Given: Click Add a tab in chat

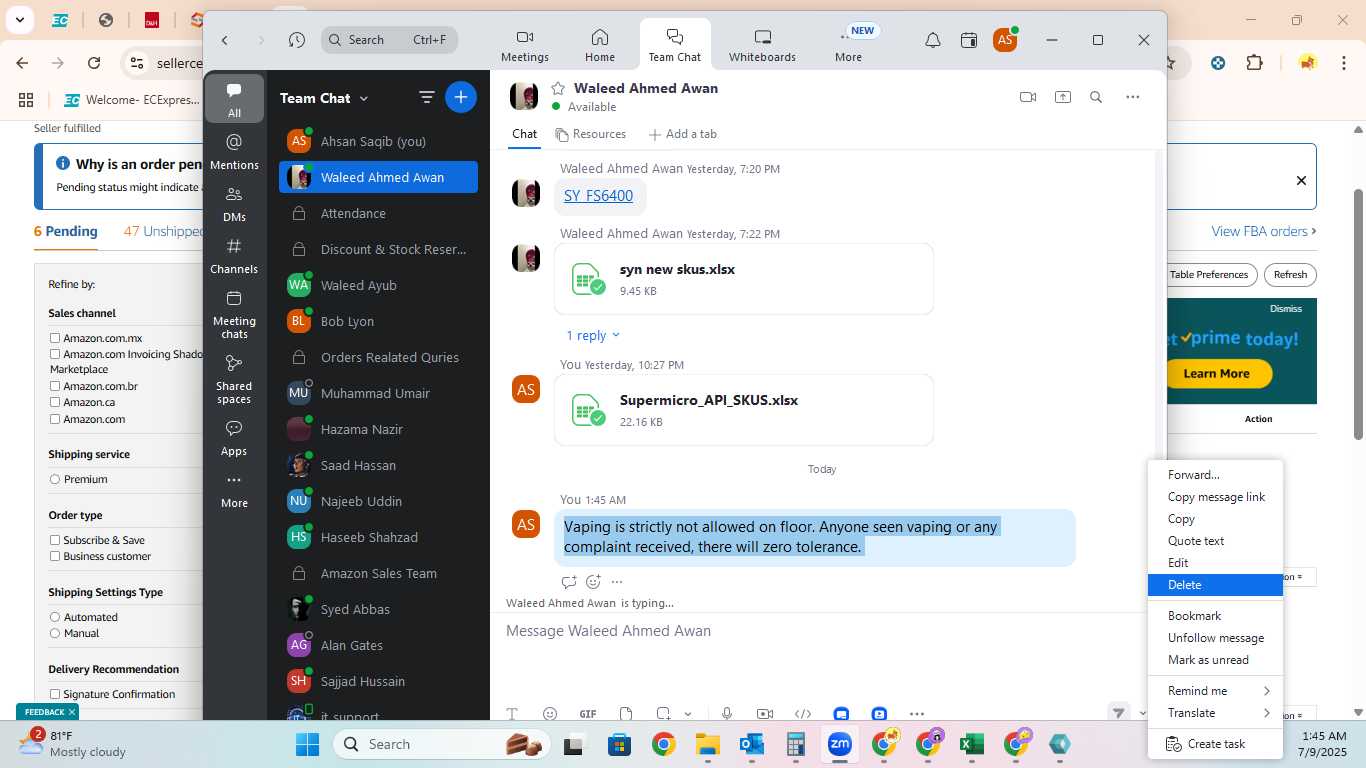Looking at the screenshot, I should point(682,134).
